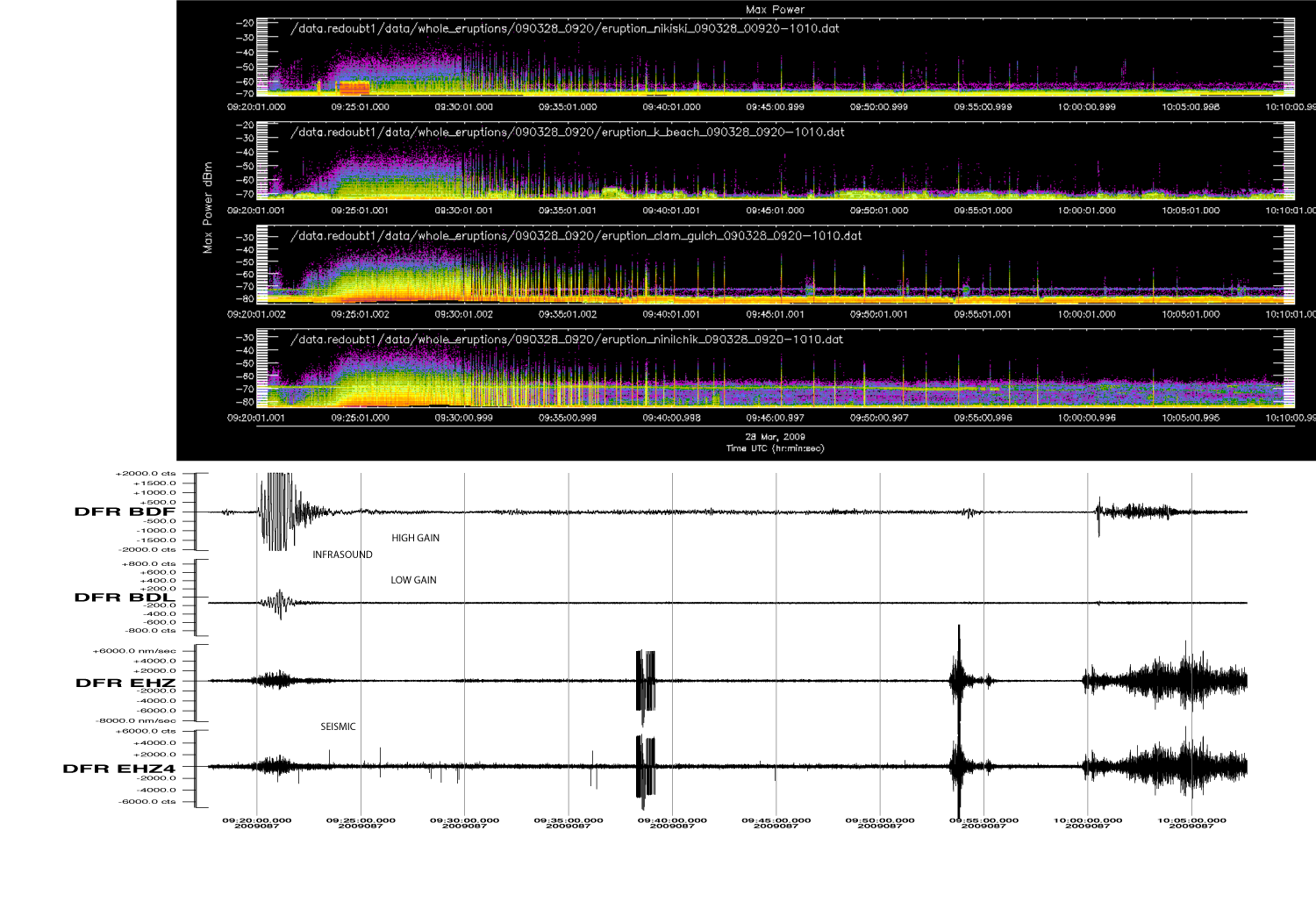1316x909 pixels.
Task: Select the eruption_nikiski_090328 file path label
Action: click(x=565, y=29)
